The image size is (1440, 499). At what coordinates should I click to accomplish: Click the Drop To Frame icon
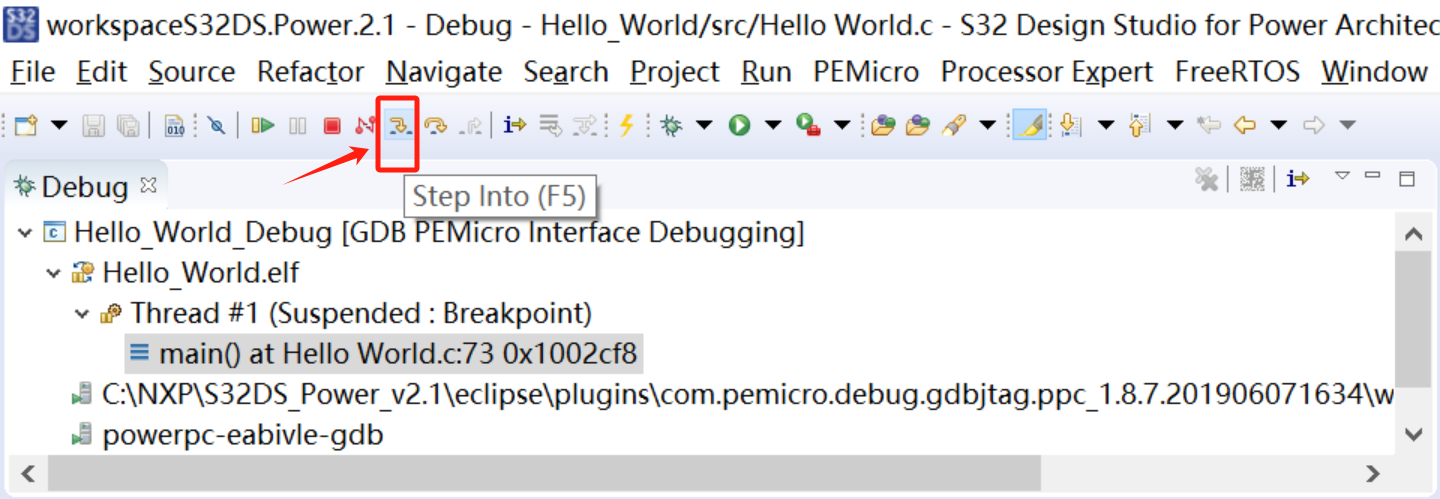point(550,125)
